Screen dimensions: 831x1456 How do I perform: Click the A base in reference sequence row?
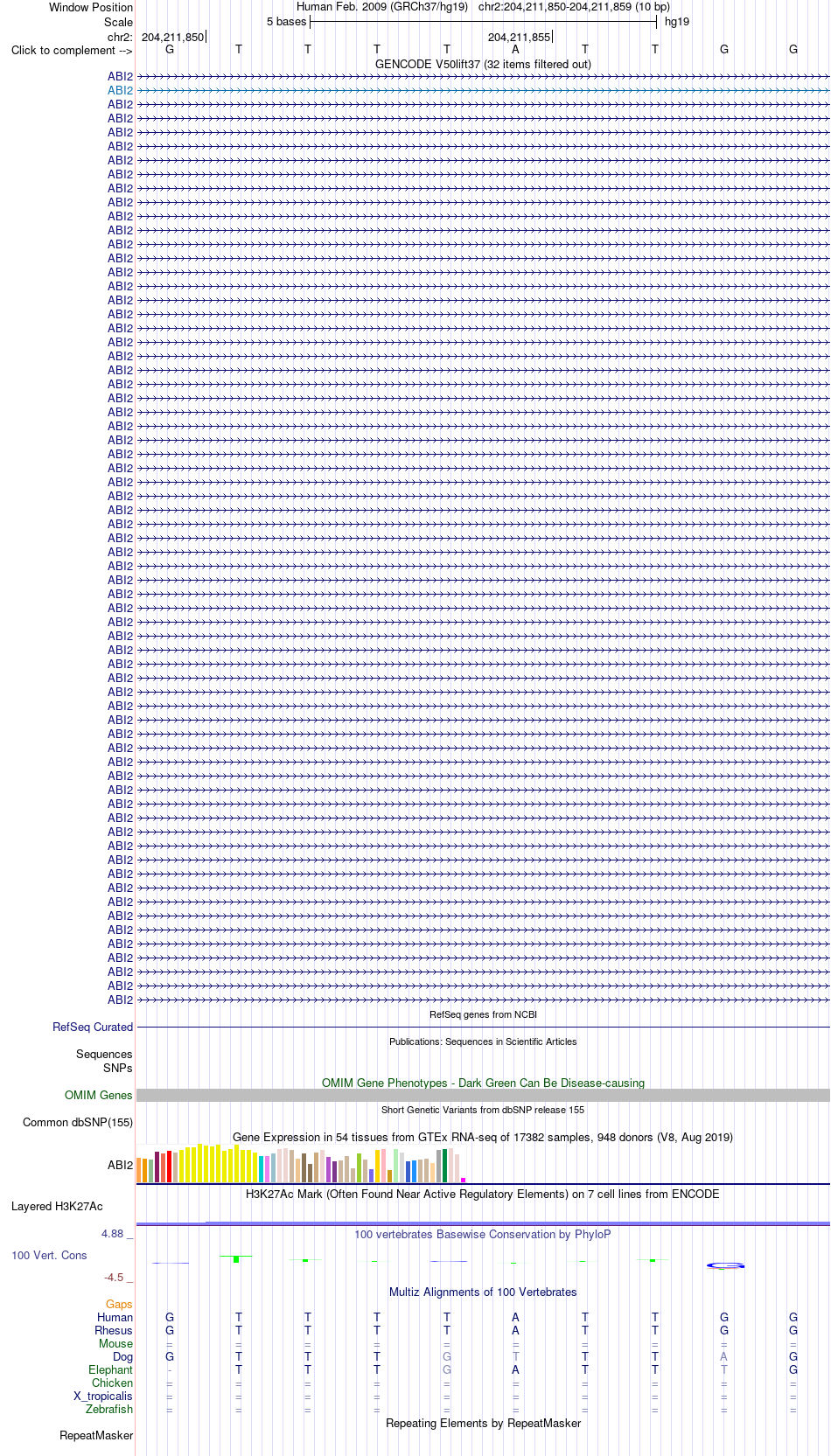[515, 50]
